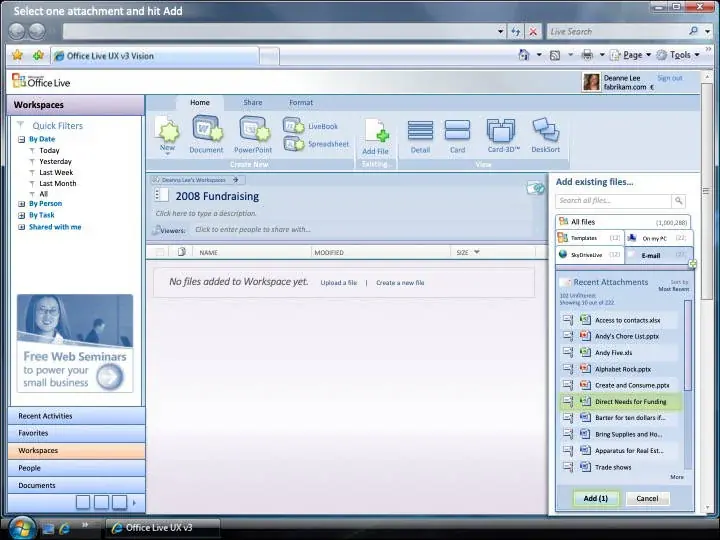Viewport: 720px width, 540px height.
Task: Click the Add to Favorites icon
Action: tap(38, 56)
